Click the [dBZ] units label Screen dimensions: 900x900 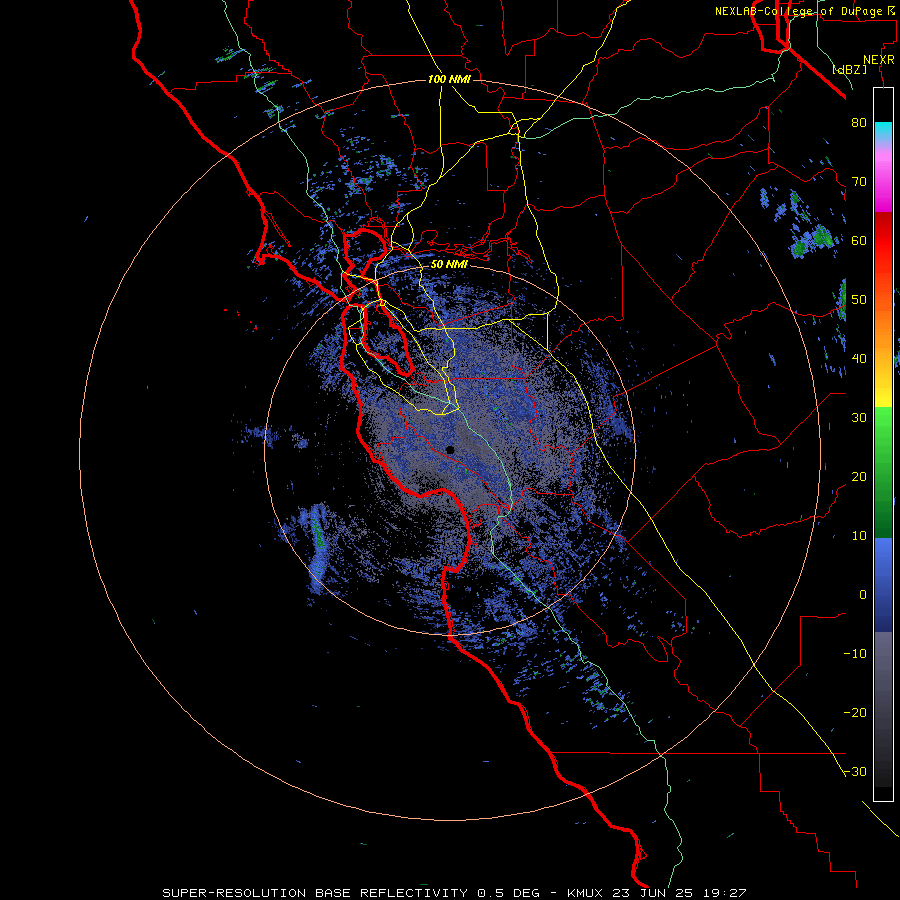pyautogui.click(x=849, y=69)
